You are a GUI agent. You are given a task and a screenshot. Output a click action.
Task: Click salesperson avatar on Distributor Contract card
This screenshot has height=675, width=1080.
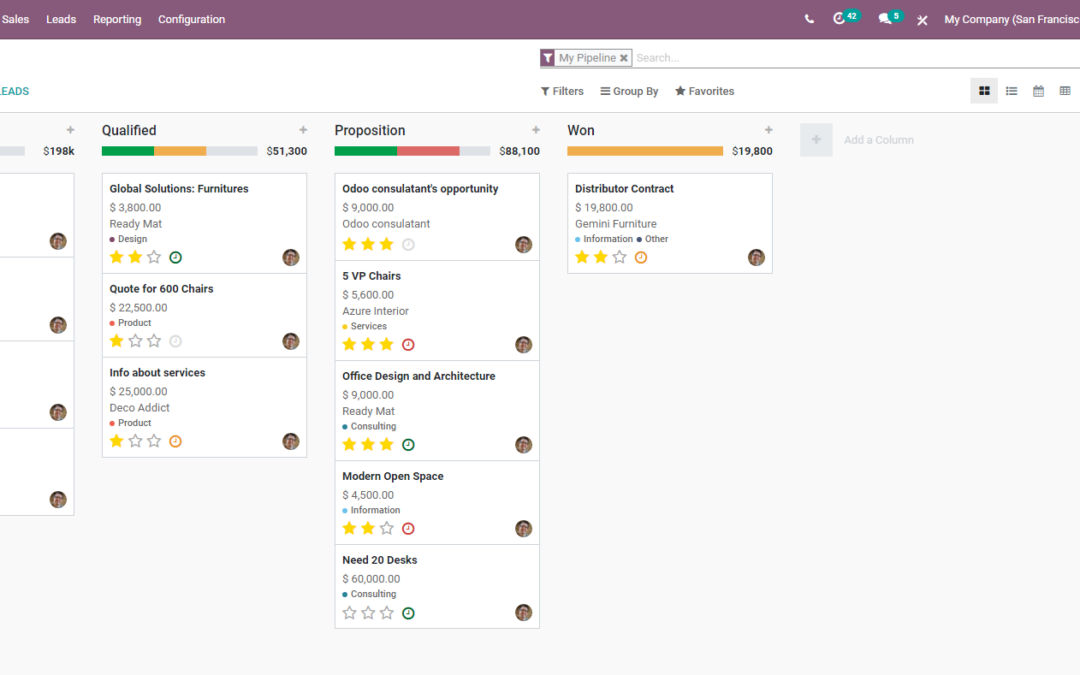[756, 258]
